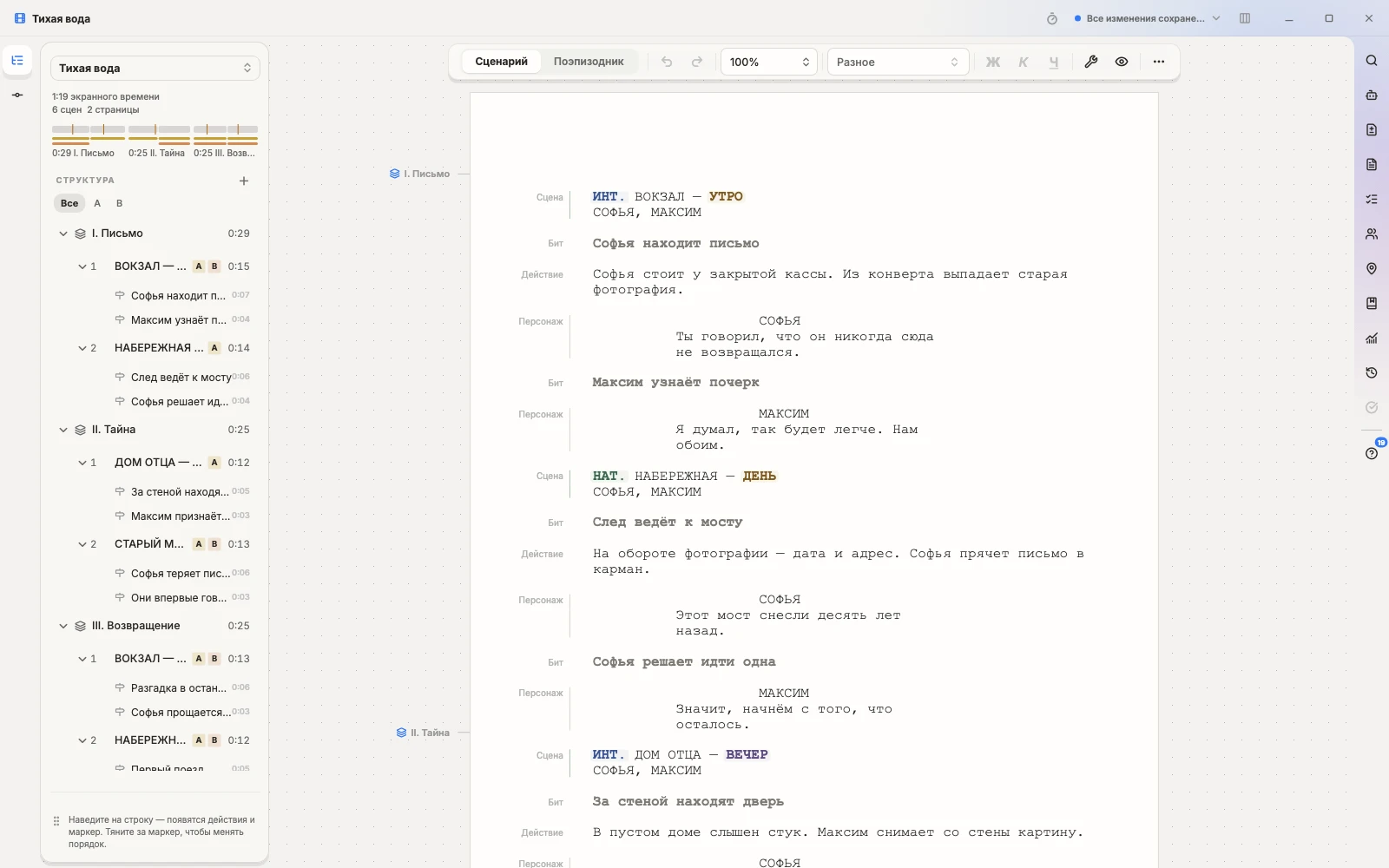This screenshot has width=1389, height=868.
Task: Open the characters people icon
Action: click(1372, 234)
